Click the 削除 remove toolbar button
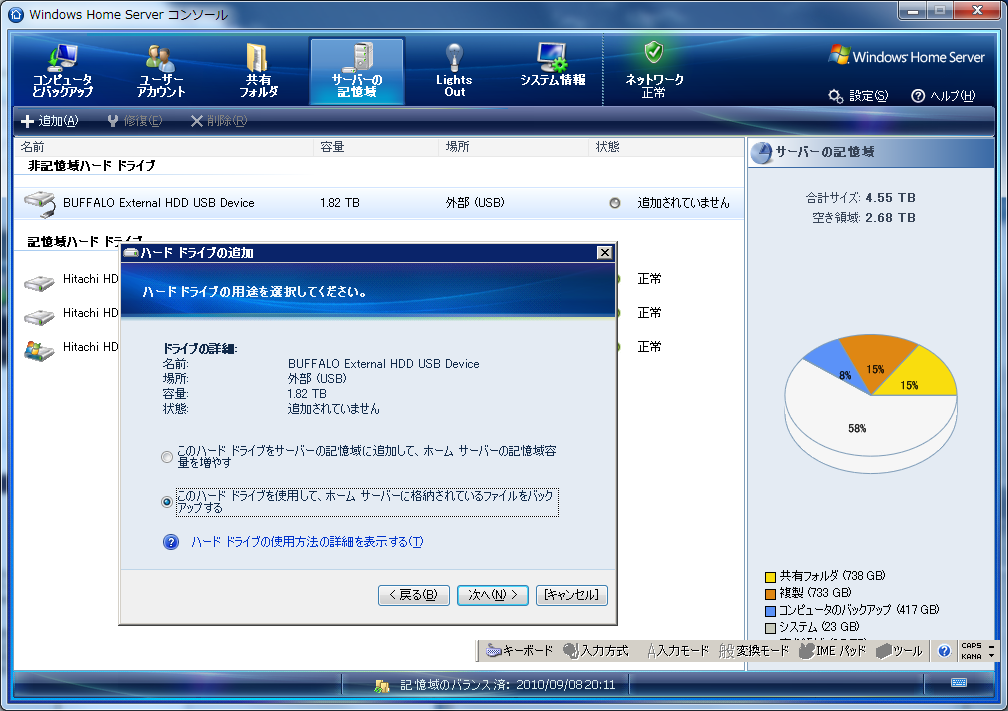 point(219,121)
